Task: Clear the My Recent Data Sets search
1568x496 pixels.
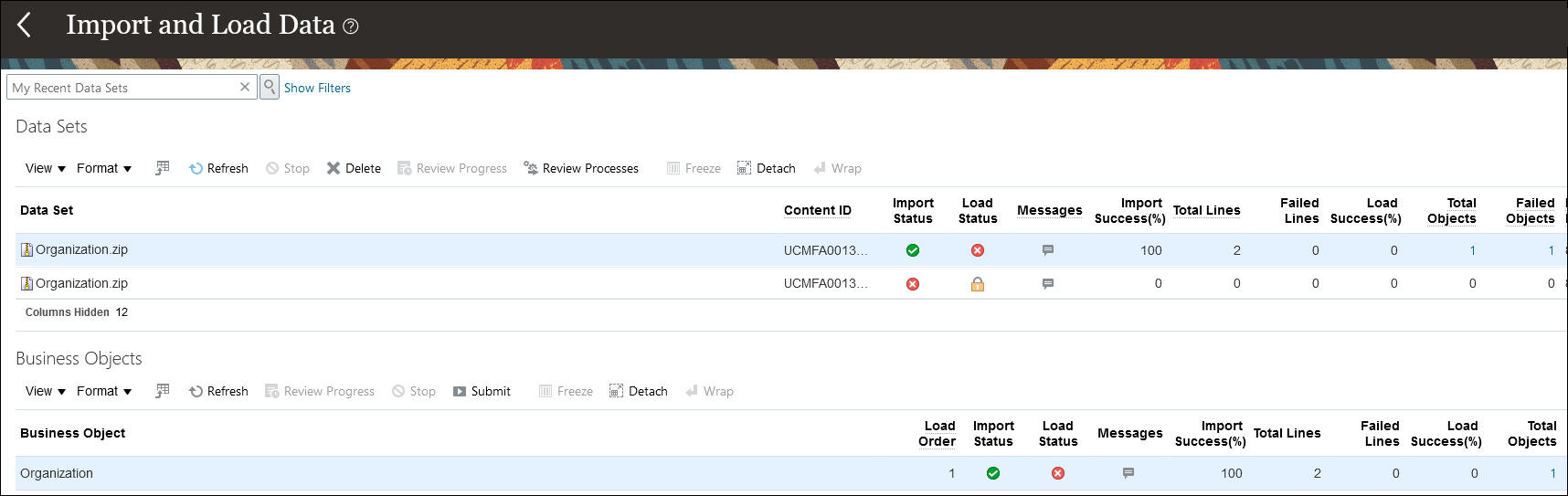Action: pos(244,87)
